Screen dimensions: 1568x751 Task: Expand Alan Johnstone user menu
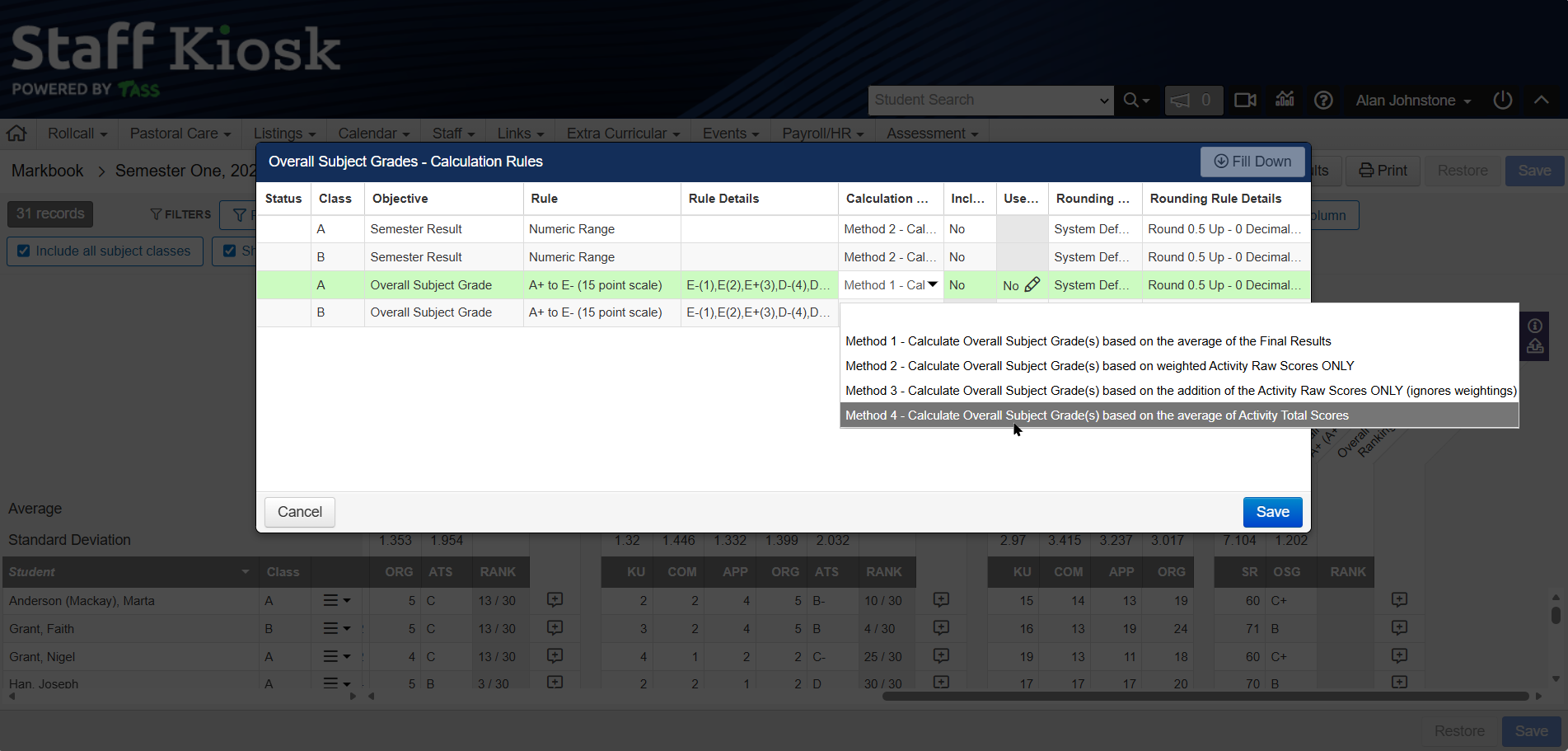click(x=1412, y=101)
